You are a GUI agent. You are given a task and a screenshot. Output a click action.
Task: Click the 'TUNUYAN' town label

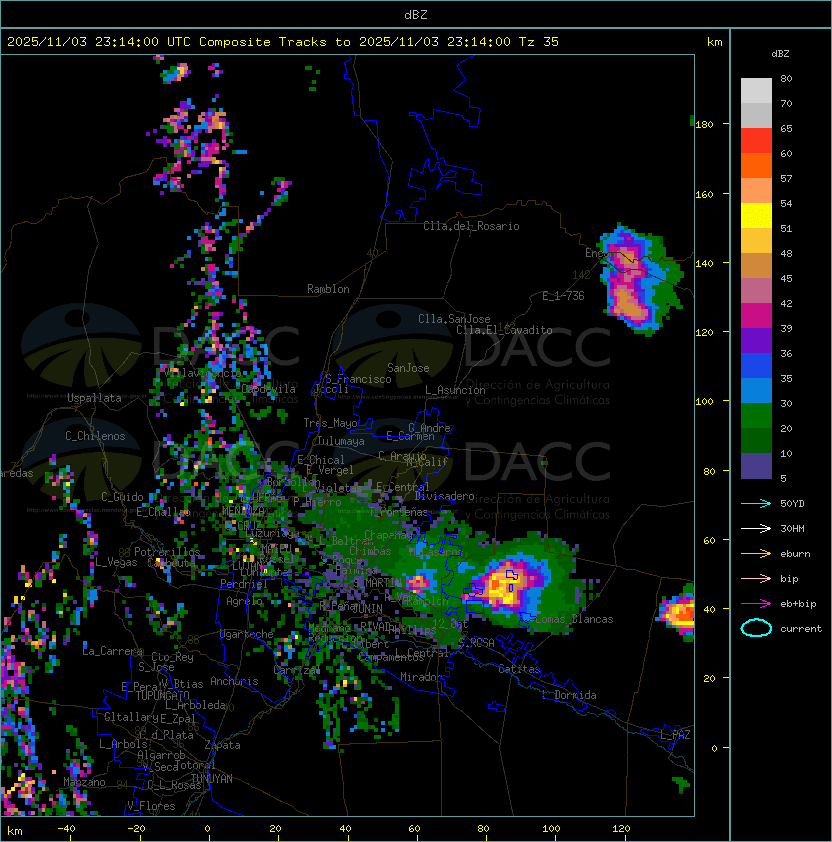(212, 779)
